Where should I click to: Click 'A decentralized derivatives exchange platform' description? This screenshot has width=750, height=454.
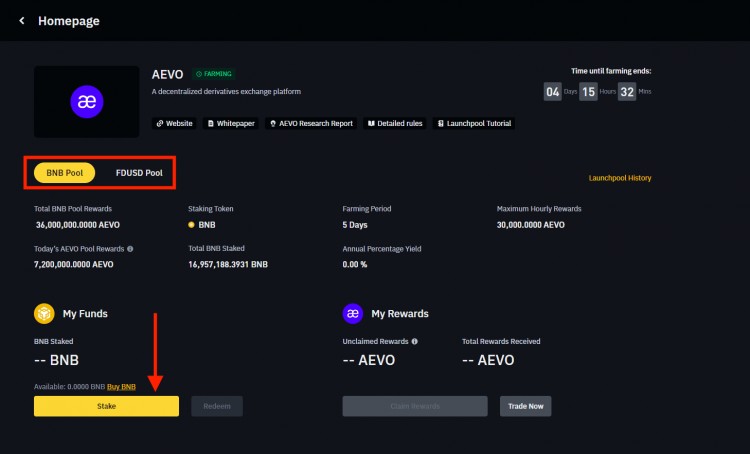pyautogui.click(x=226, y=91)
